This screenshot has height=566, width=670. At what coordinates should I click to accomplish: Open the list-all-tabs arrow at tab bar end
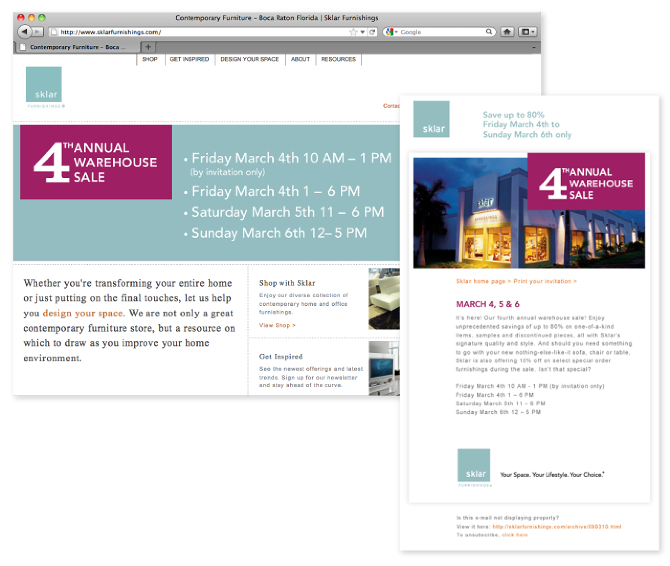pyautogui.click(x=534, y=47)
